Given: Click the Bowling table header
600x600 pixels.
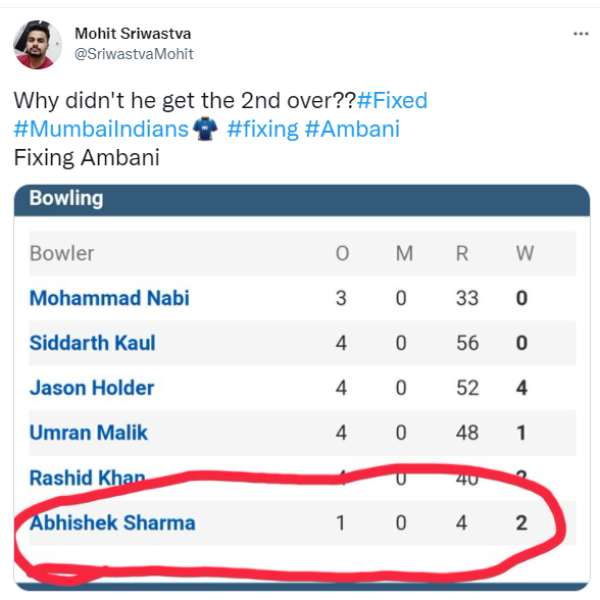Looking at the screenshot, I should coord(66,198).
